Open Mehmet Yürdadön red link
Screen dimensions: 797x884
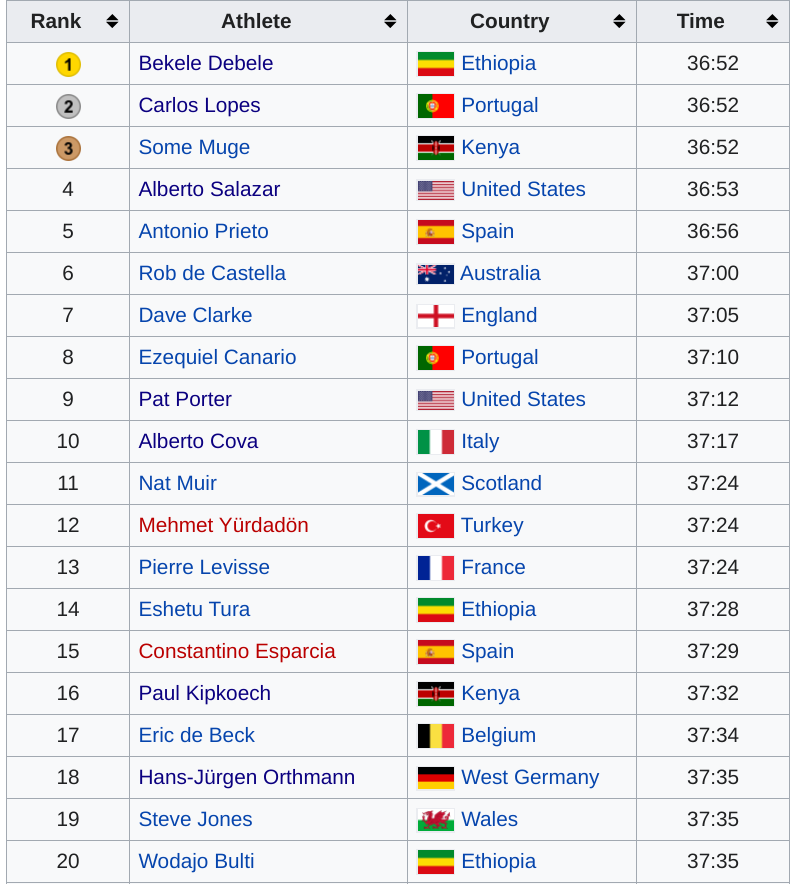click(223, 525)
